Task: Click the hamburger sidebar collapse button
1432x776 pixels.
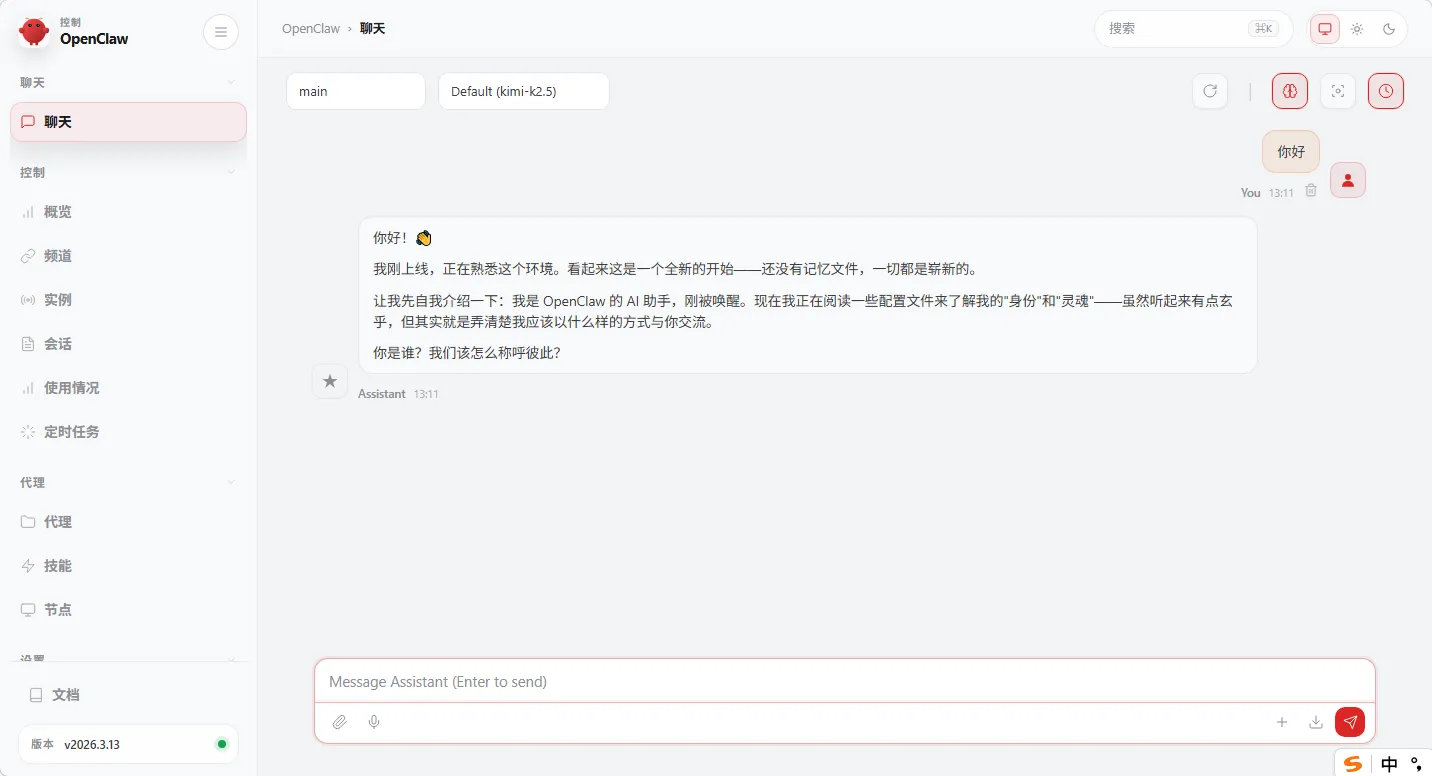Action: click(221, 32)
